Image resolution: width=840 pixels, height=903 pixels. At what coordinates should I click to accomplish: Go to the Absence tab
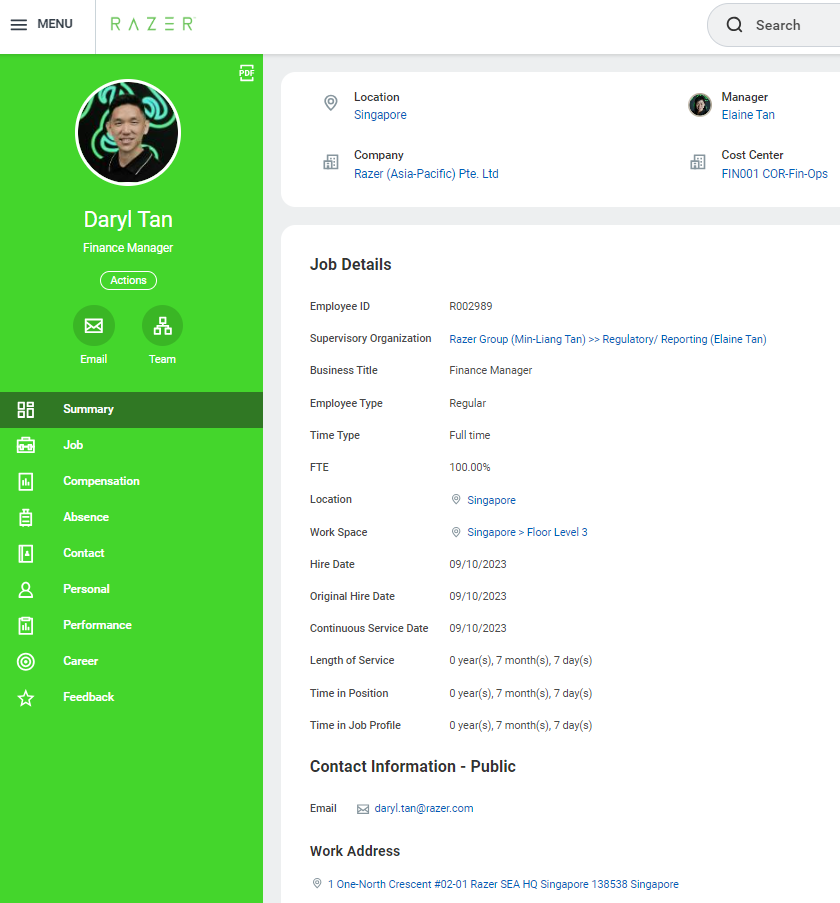click(131, 517)
